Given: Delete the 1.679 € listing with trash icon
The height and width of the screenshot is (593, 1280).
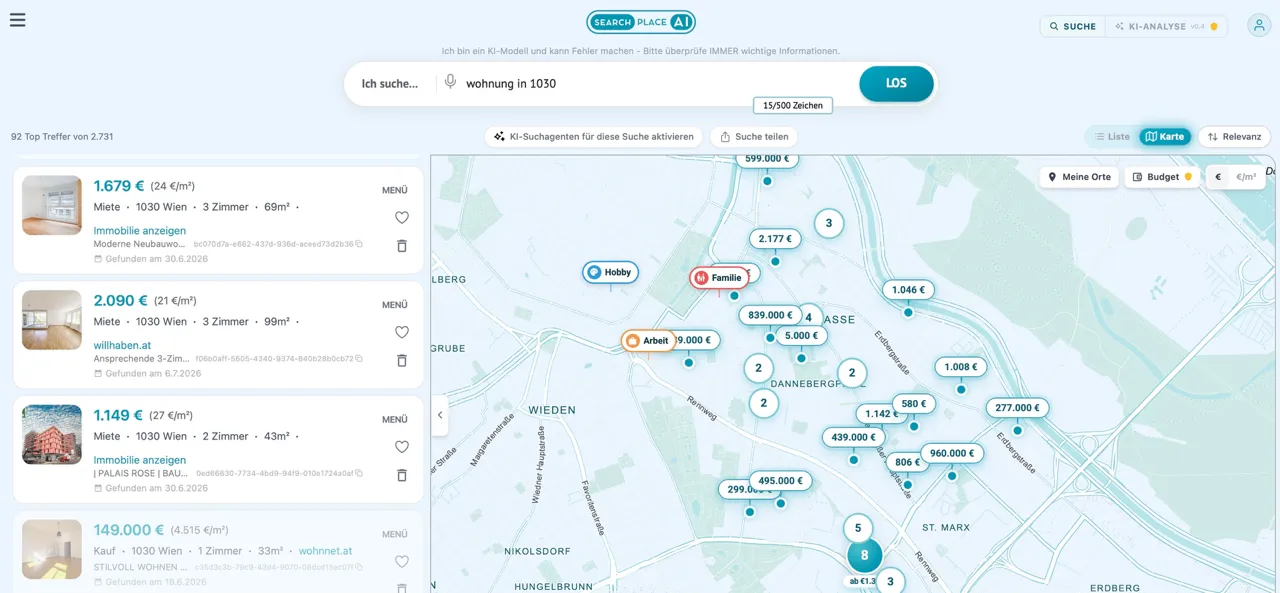Looking at the screenshot, I should (402, 245).
